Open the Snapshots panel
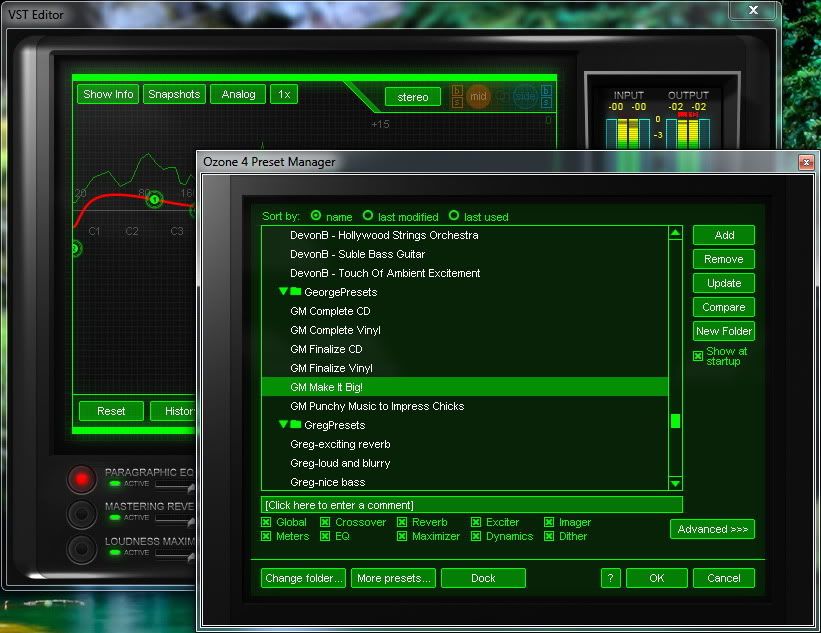This screenshot has width=821, height=633. click(174, 94)
